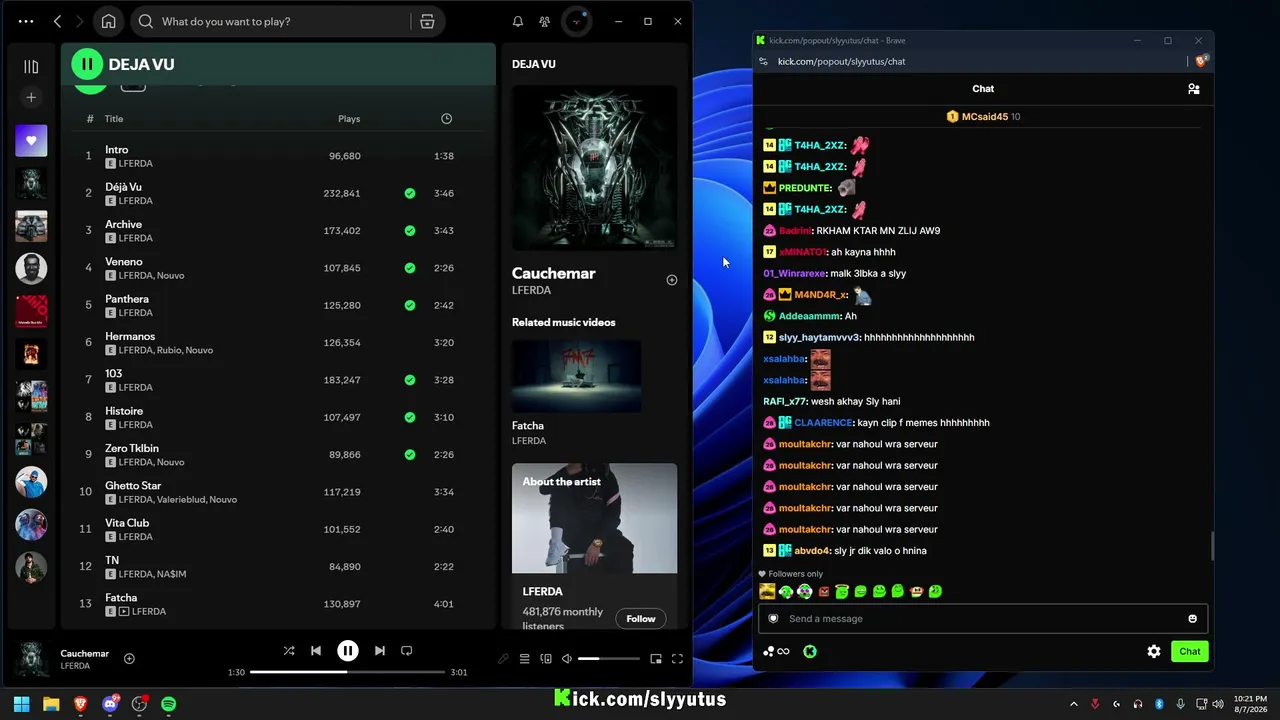Screen dimensions: 1280x720
Task: Open the Queue in Spotify
Action: [x=524, y=659]
